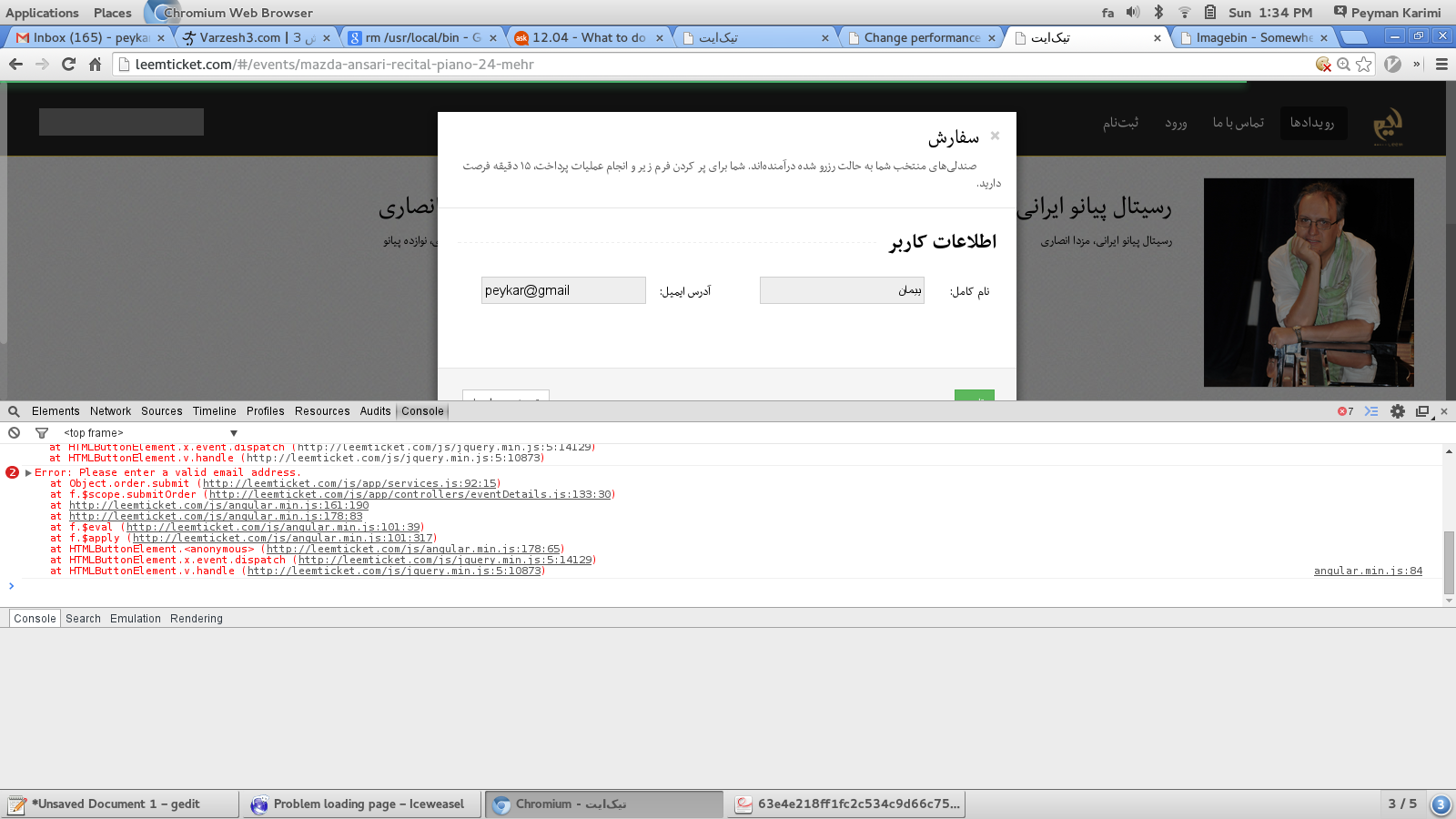The image size is (1456, 819).
Task: Close the DevTools panel
Action: click(x=1444, y=411)
